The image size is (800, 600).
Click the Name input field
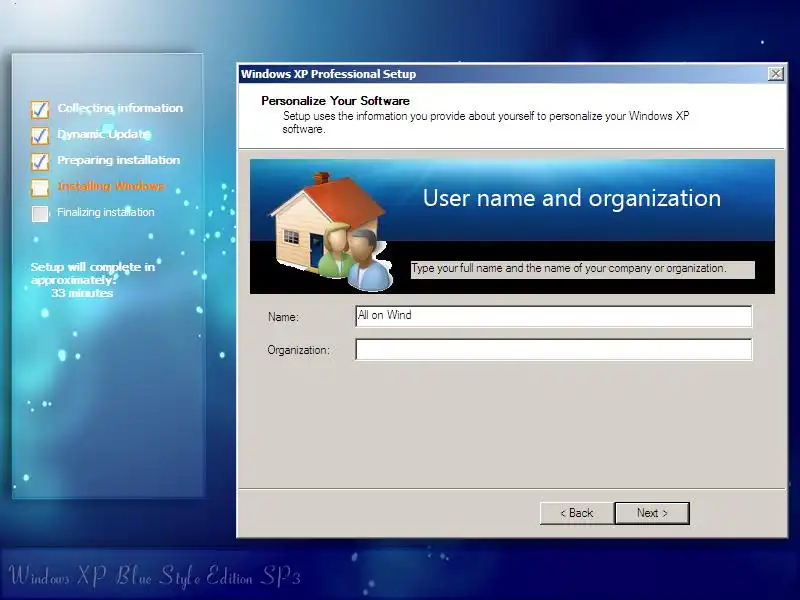(x=554, y=316)
